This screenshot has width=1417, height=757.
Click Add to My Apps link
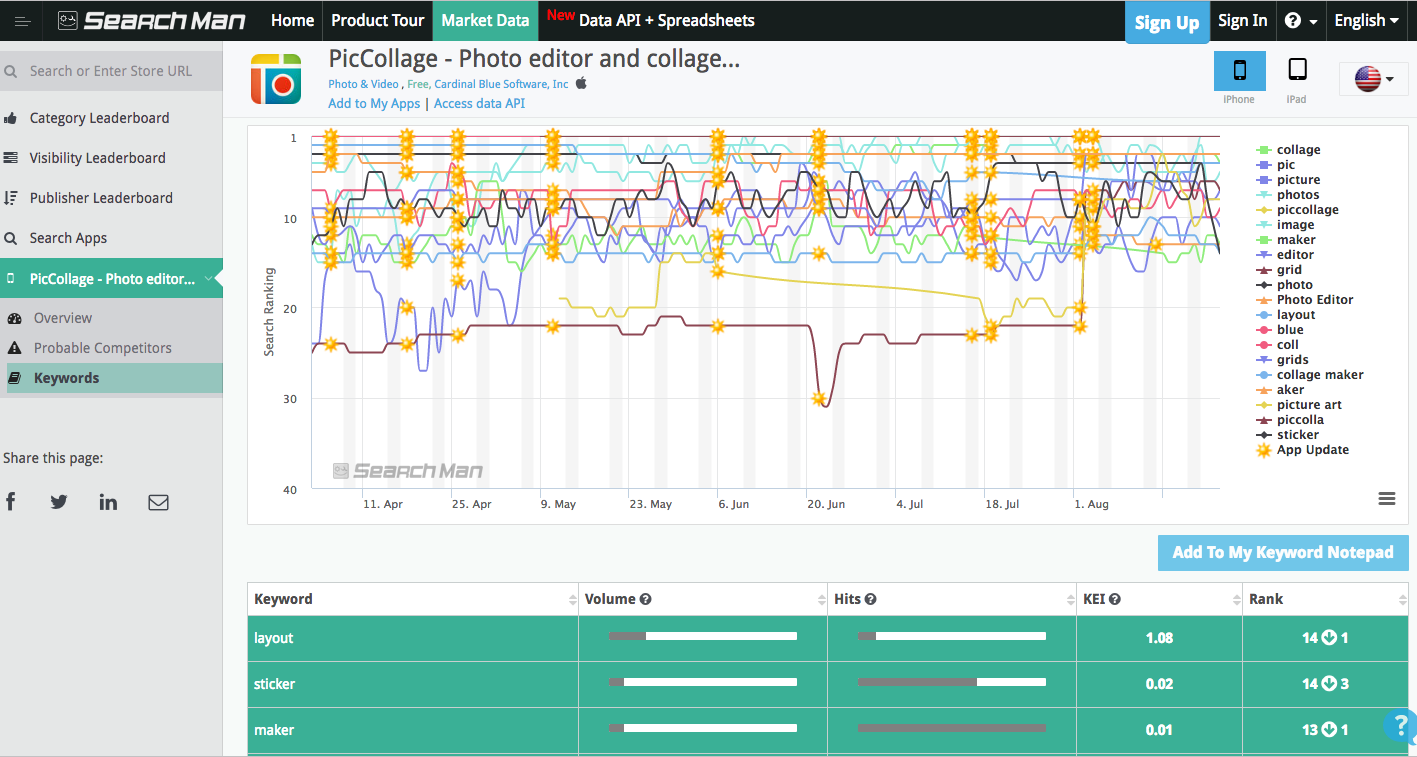pyautogui.click(x=374, y=103)
